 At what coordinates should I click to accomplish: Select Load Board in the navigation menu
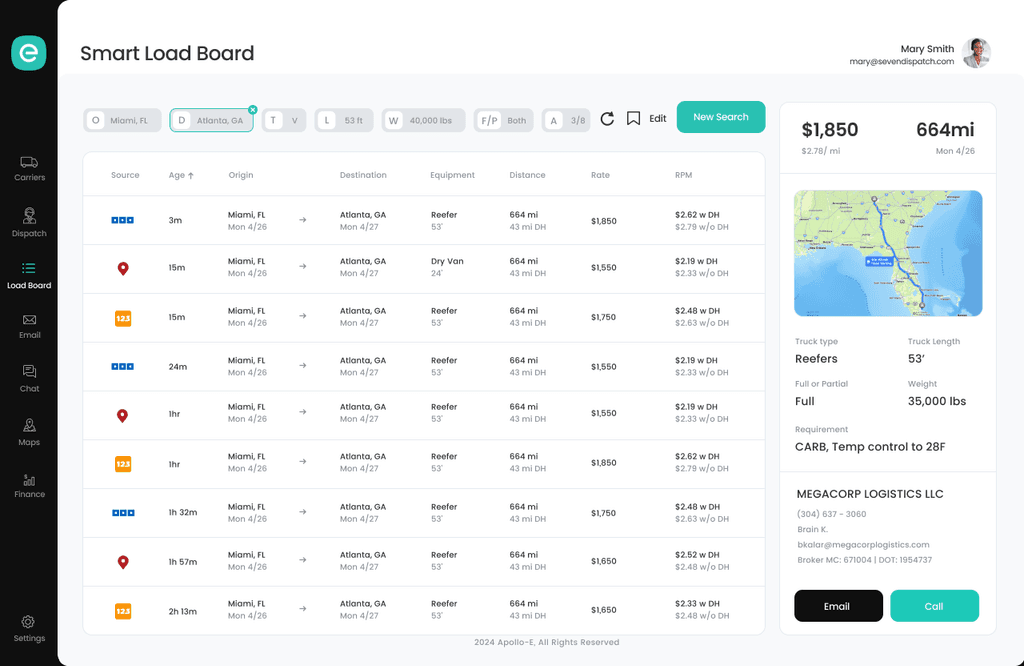click(x=29, y=275)
